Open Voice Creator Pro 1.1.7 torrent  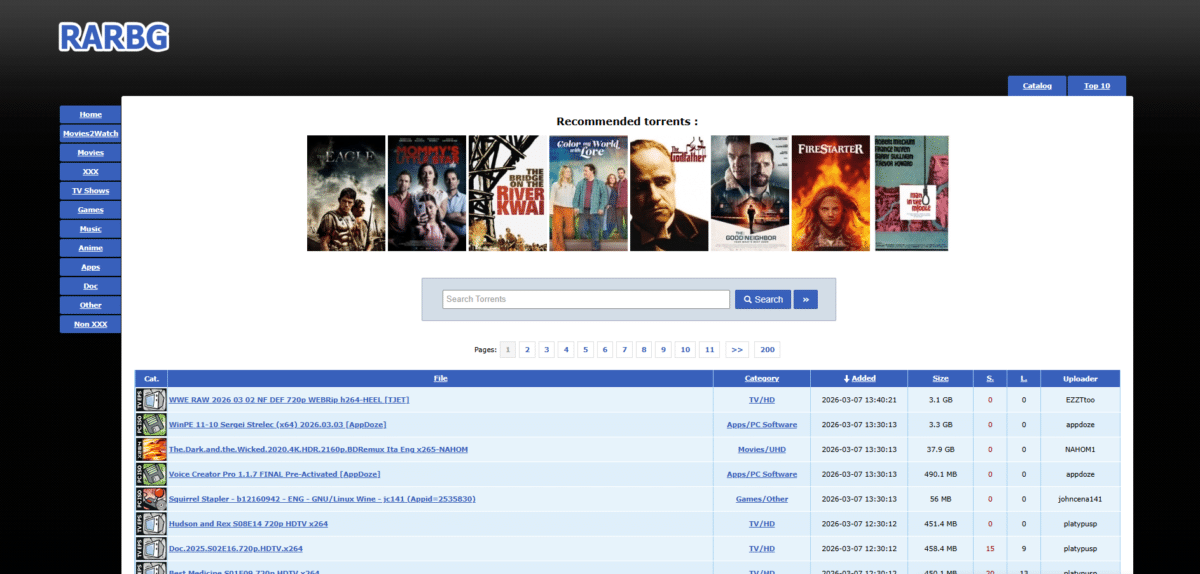[x=274, y=474]
